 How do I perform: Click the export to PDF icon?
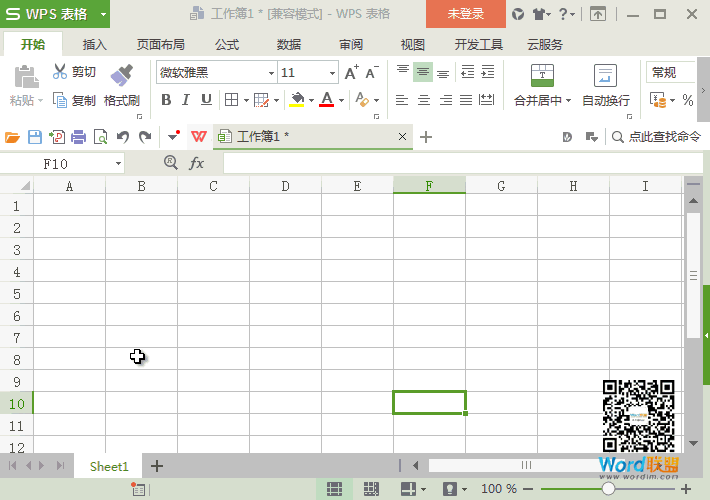pos(57,137)
